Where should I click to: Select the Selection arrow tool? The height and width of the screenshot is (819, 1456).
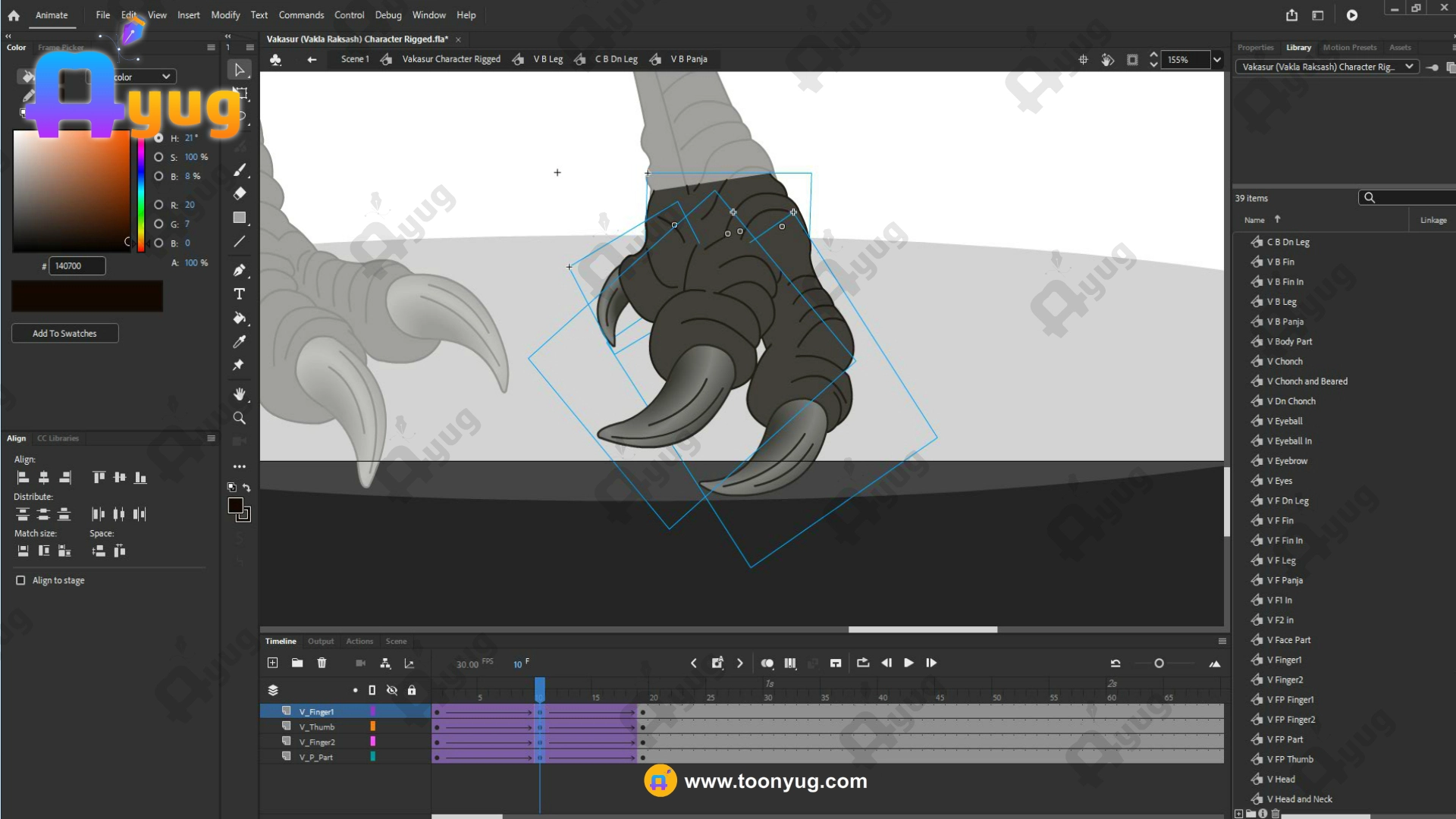click(x=239, y=70)
